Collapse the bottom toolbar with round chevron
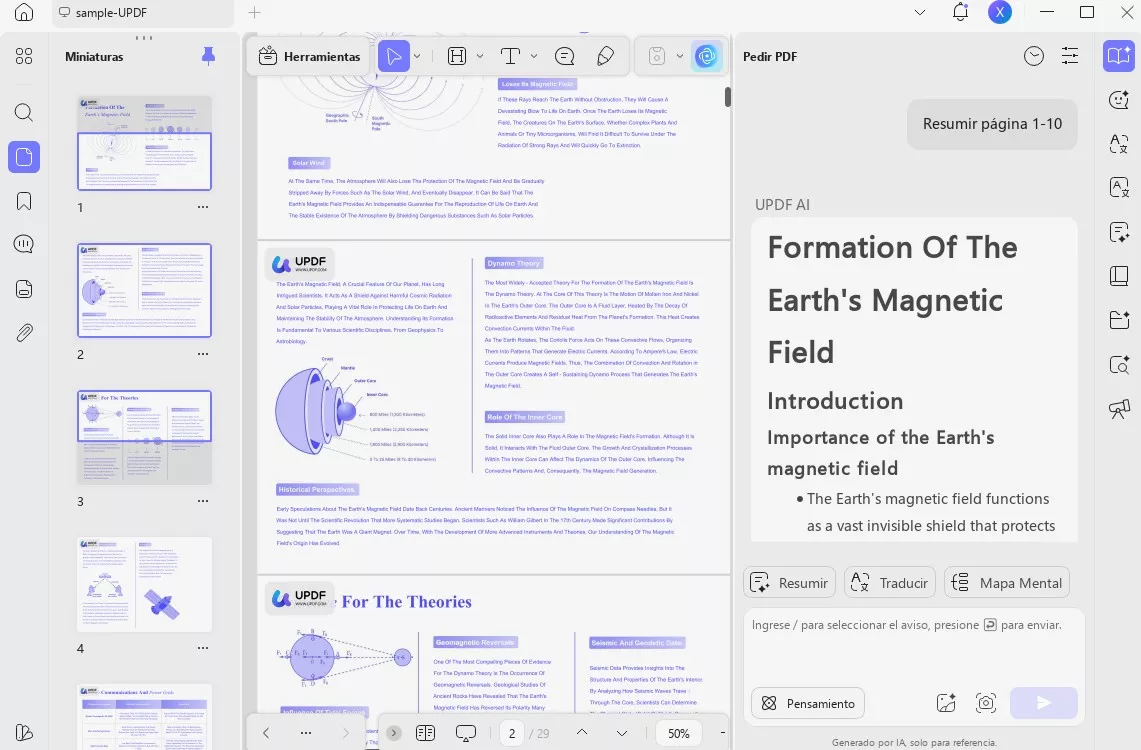Image resolution: width=1141 pixels, height=750 pixels. 394,733
